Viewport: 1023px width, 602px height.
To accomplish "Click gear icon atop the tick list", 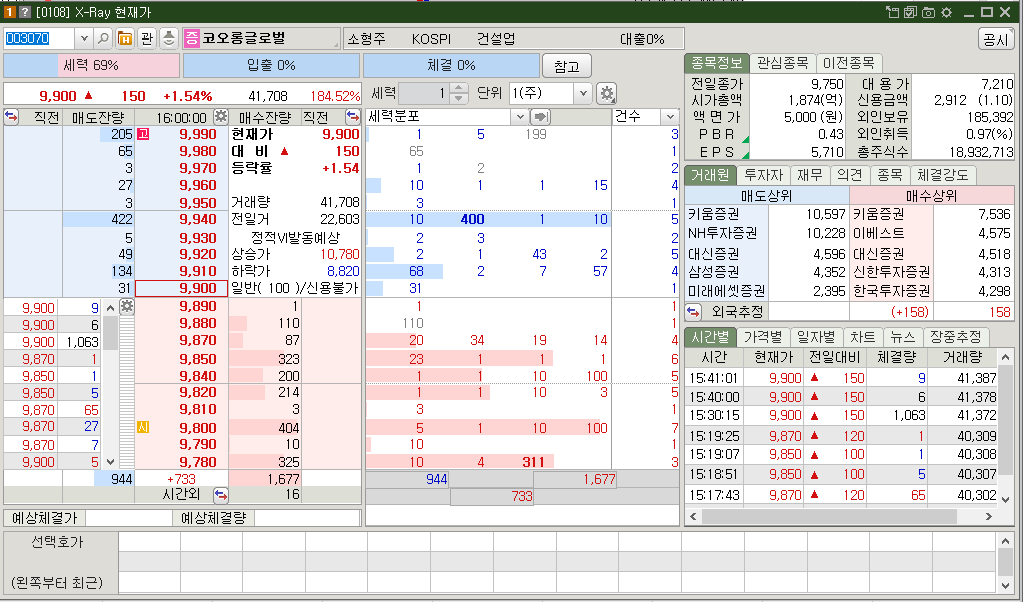I will point(127,307).
